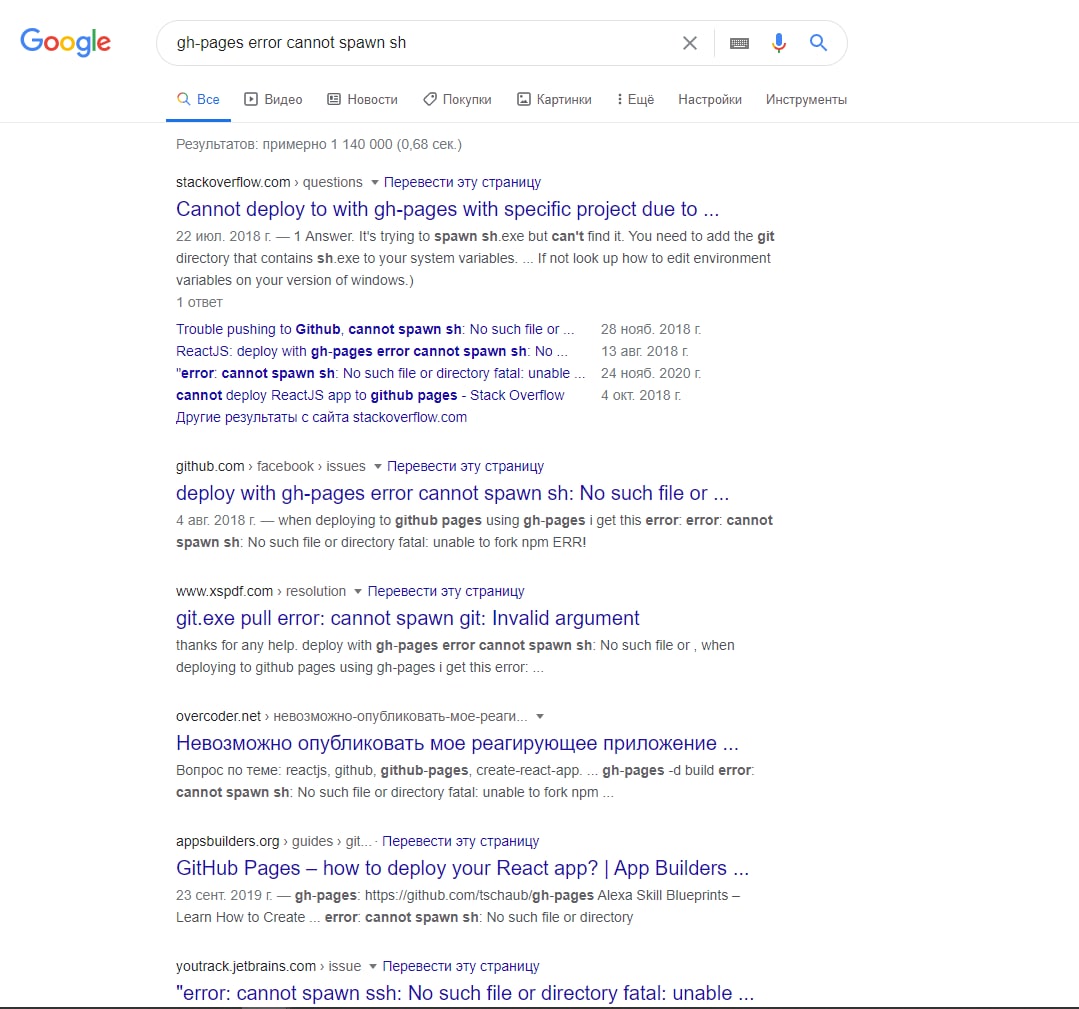Switch to the Новости tab

362,99
